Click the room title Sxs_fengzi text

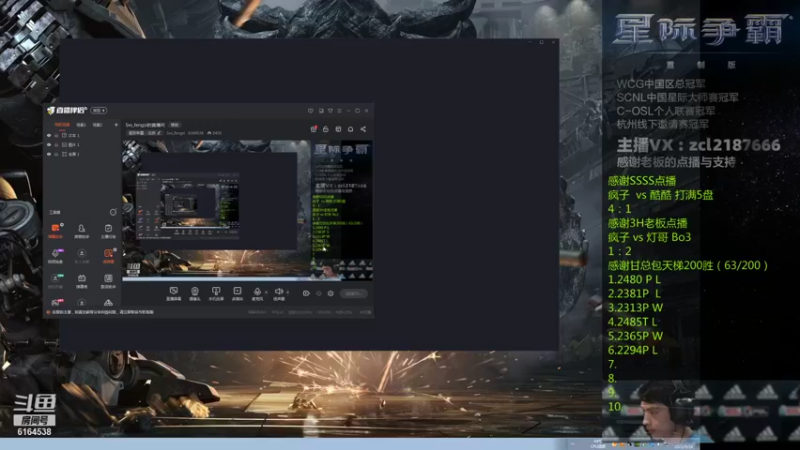click(x=145, y=125)
